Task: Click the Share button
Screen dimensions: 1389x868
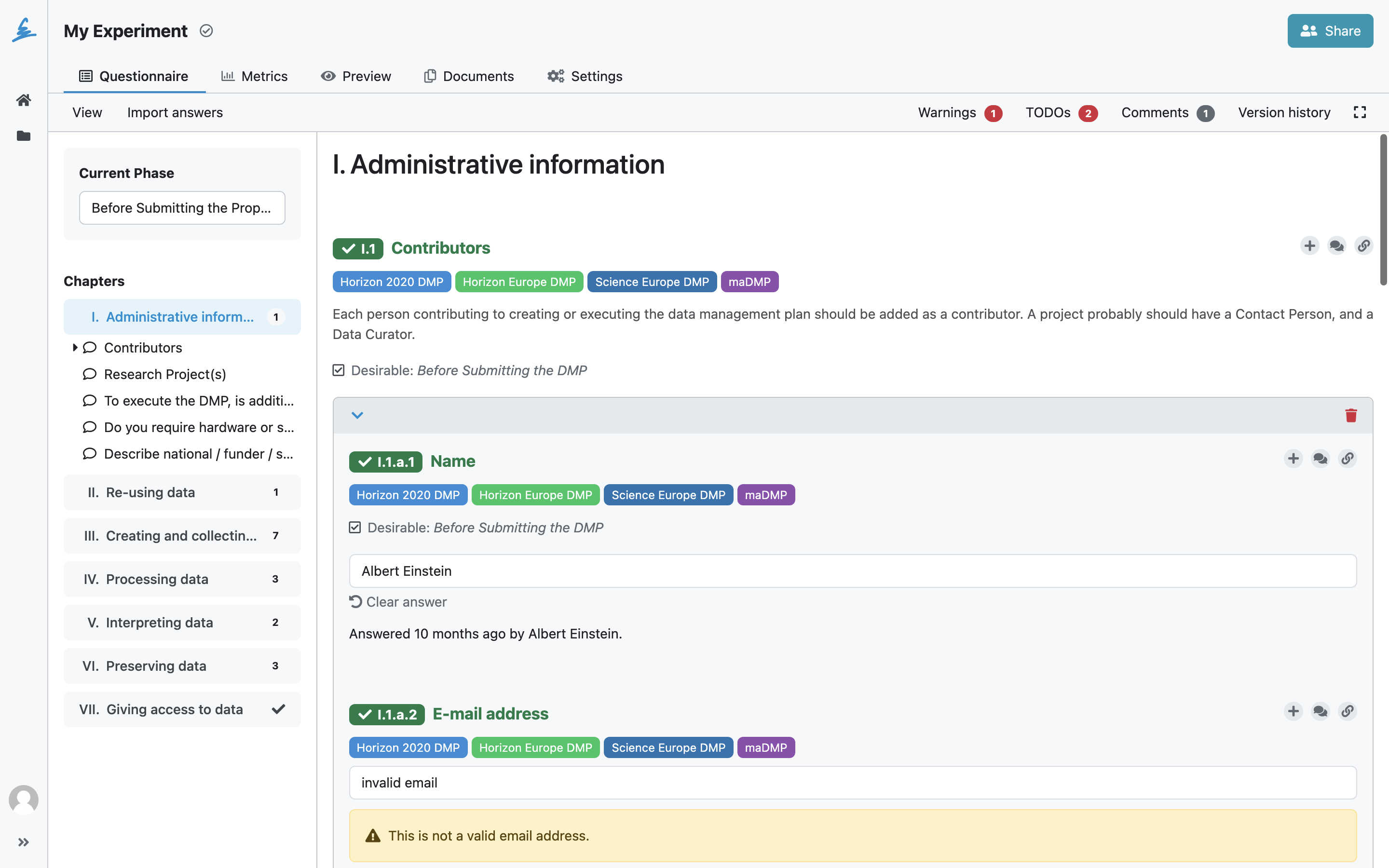Action: (1330, 31)
